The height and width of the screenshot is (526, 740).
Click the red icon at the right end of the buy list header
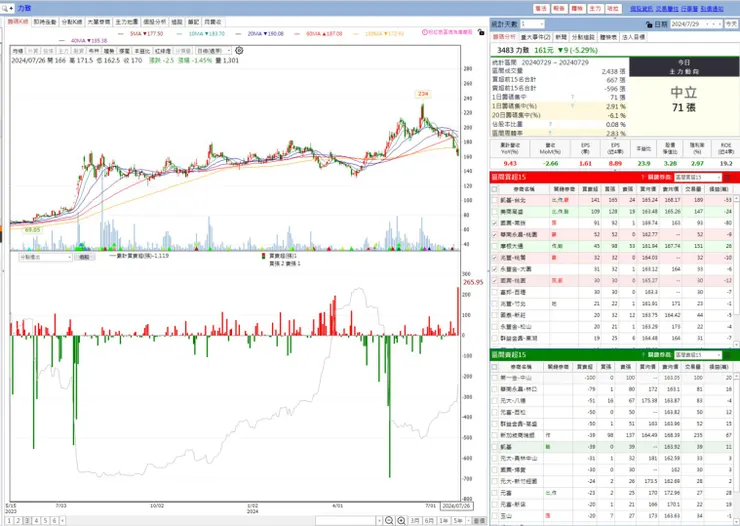point(727,177)
